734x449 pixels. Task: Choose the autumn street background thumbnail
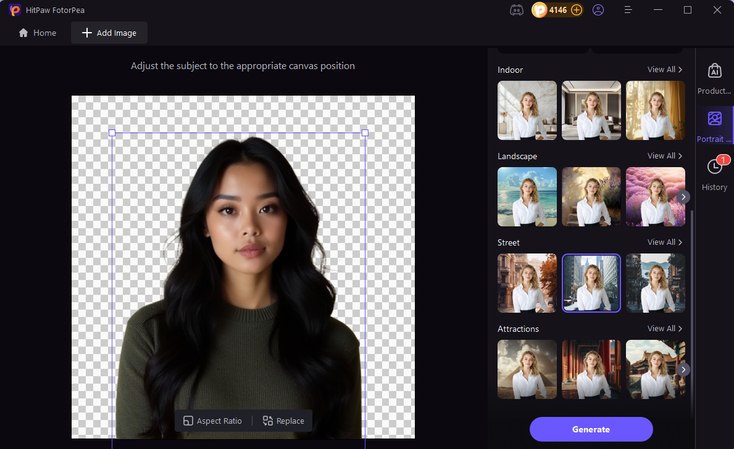click(x=527, y=283)
